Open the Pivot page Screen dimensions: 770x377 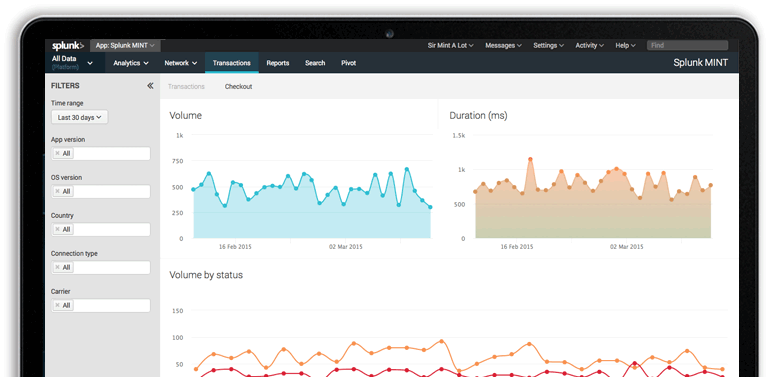click(x=349, y=63)
